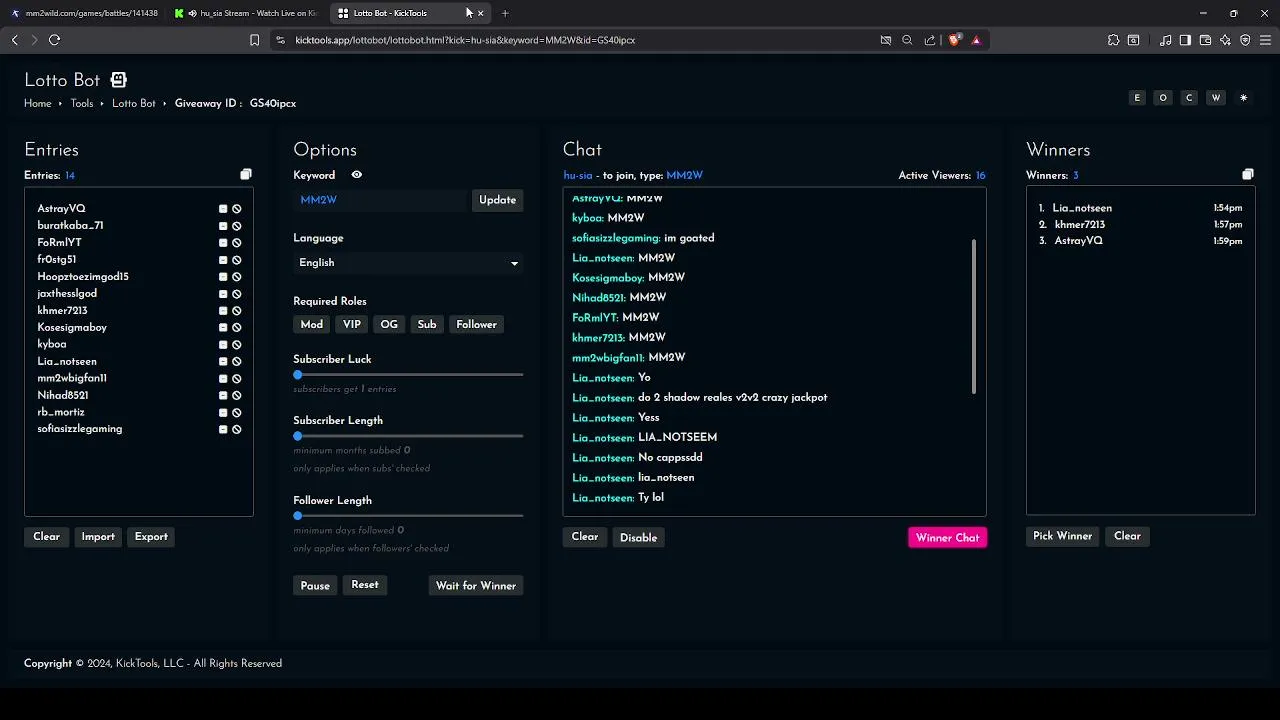Copy the entries list via copy icon
1280x720 pixels.
246,175
